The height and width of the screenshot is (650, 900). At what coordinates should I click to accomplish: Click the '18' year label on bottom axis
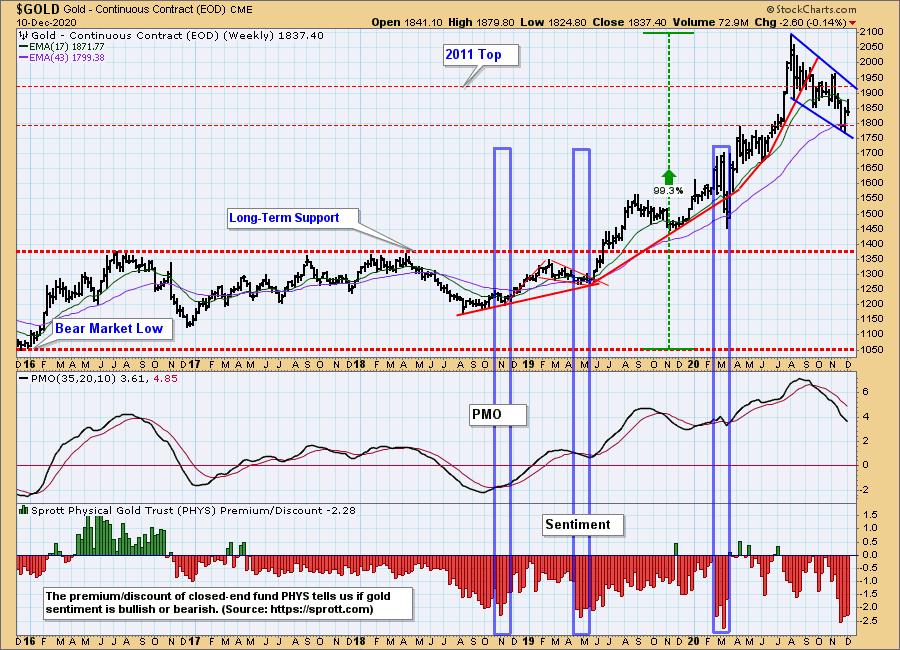pyautogui.click(x=360, y=640)
